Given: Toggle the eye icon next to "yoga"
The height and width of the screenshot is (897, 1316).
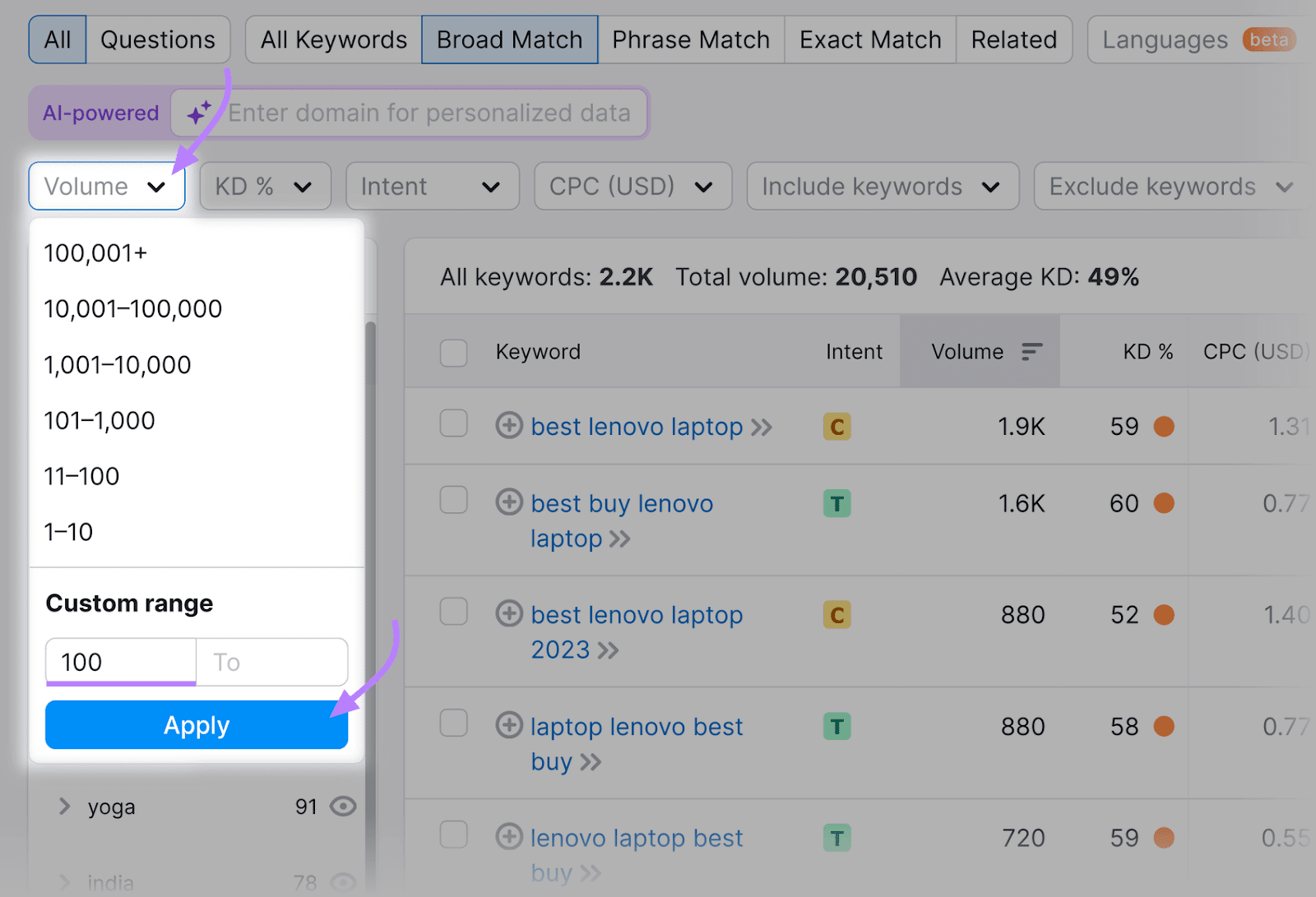Looking at the screenshot, I should coord(343,807).
